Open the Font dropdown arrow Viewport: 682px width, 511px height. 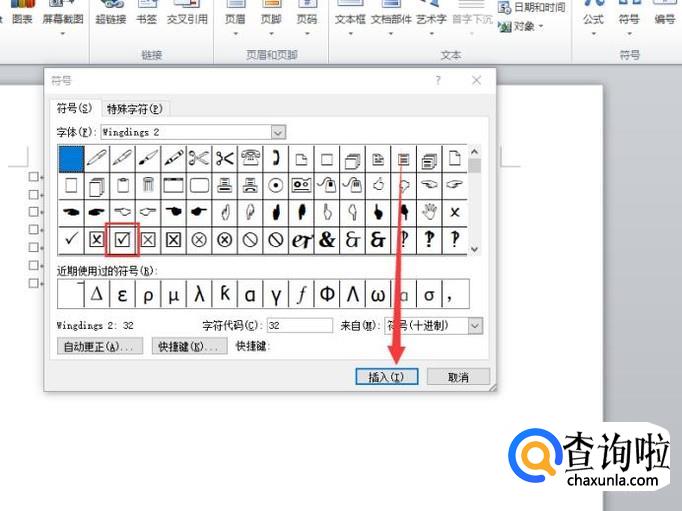point(278,132)
